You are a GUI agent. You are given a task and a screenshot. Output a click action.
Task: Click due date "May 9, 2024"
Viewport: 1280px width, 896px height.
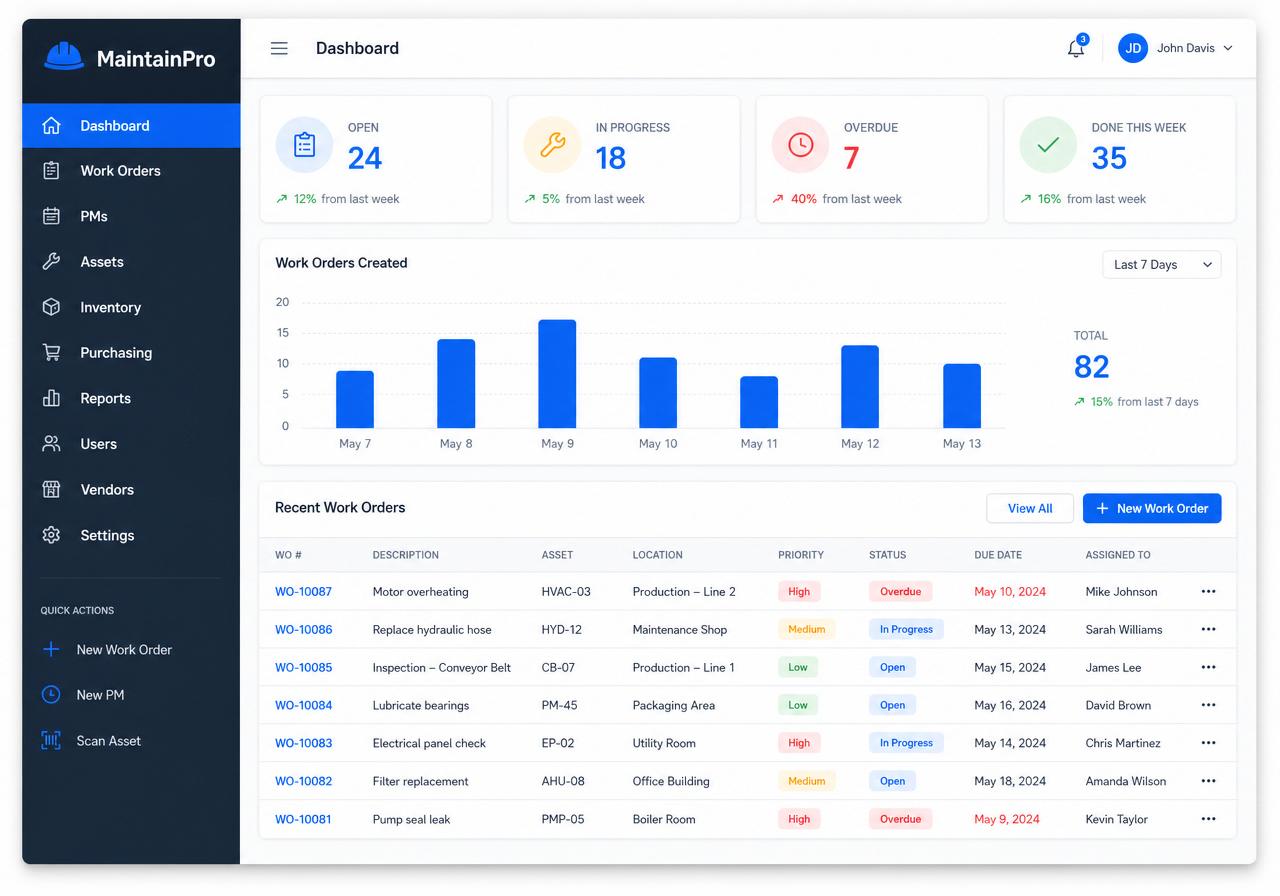point(1007,819)
